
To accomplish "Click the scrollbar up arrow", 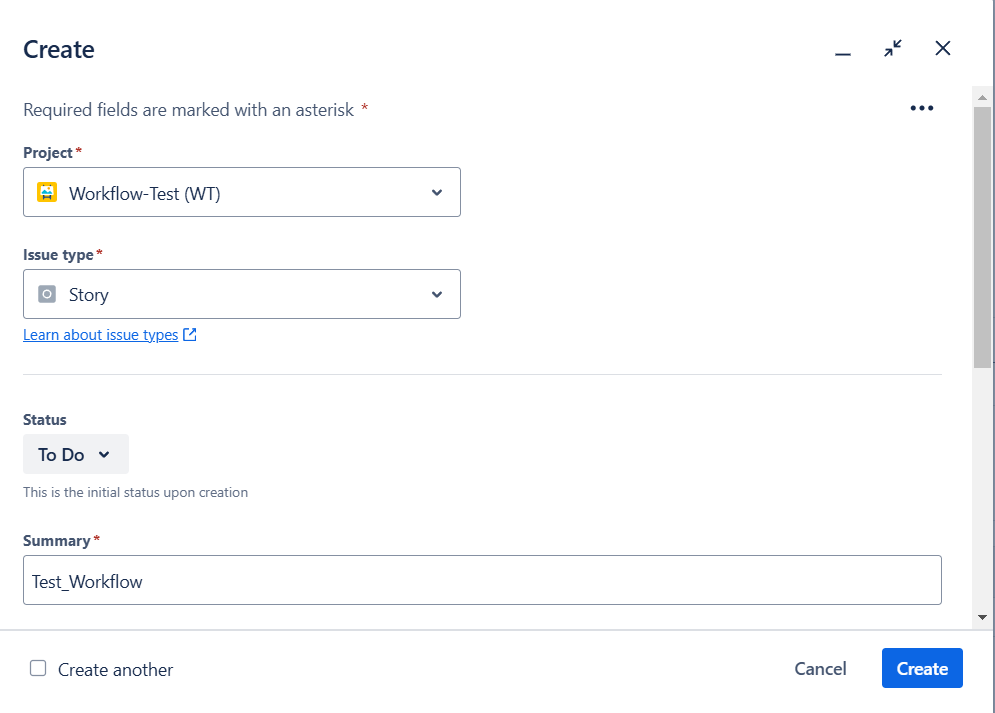I will 982,97.
